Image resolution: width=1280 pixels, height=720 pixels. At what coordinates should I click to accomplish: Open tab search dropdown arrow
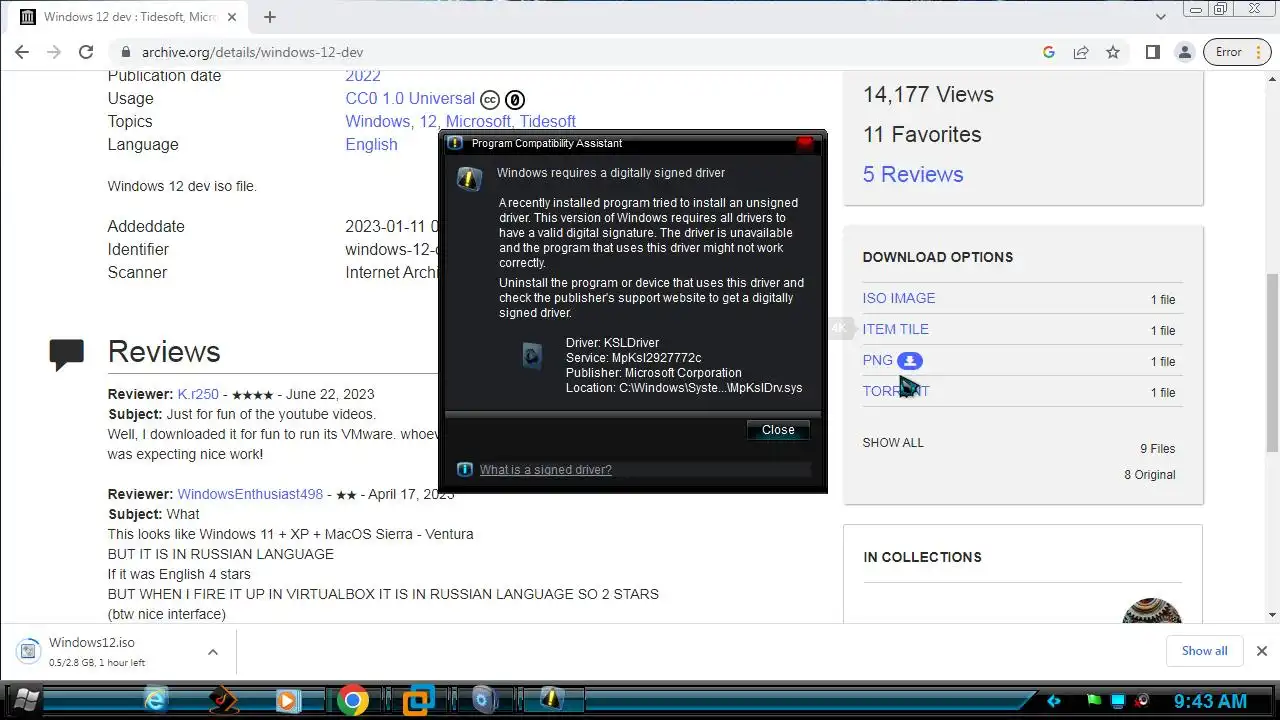1161,17
